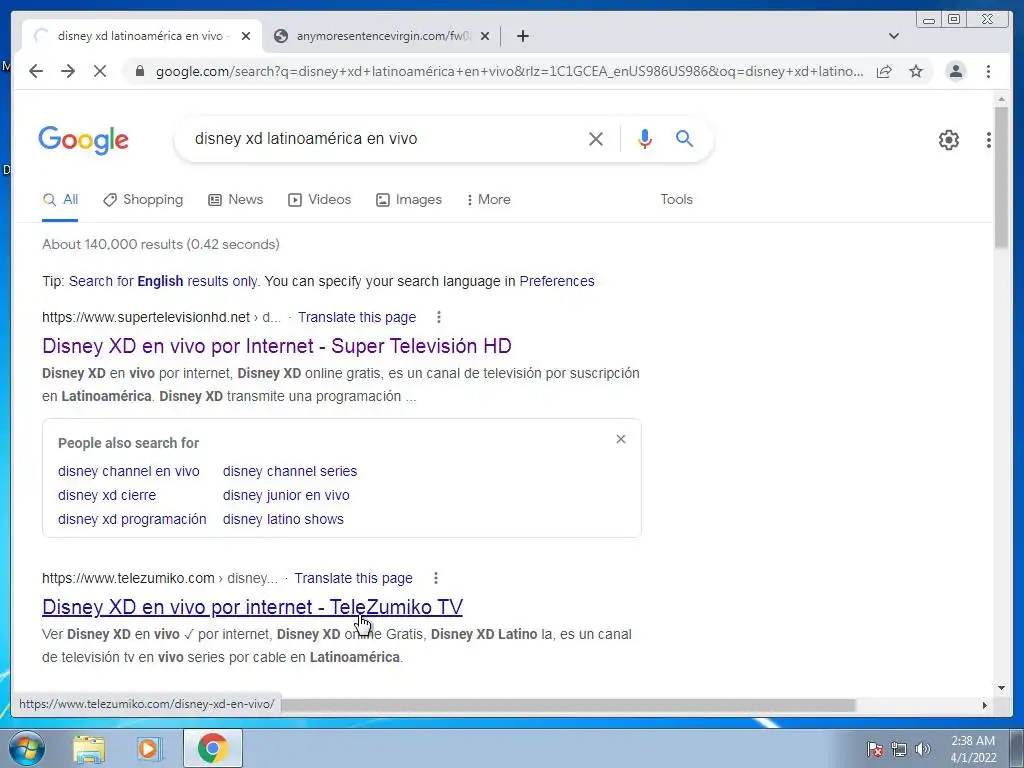The height and width of the screenshot is (768, 1024).
Task: Open the Preferences link
Action: pos(557,281)
